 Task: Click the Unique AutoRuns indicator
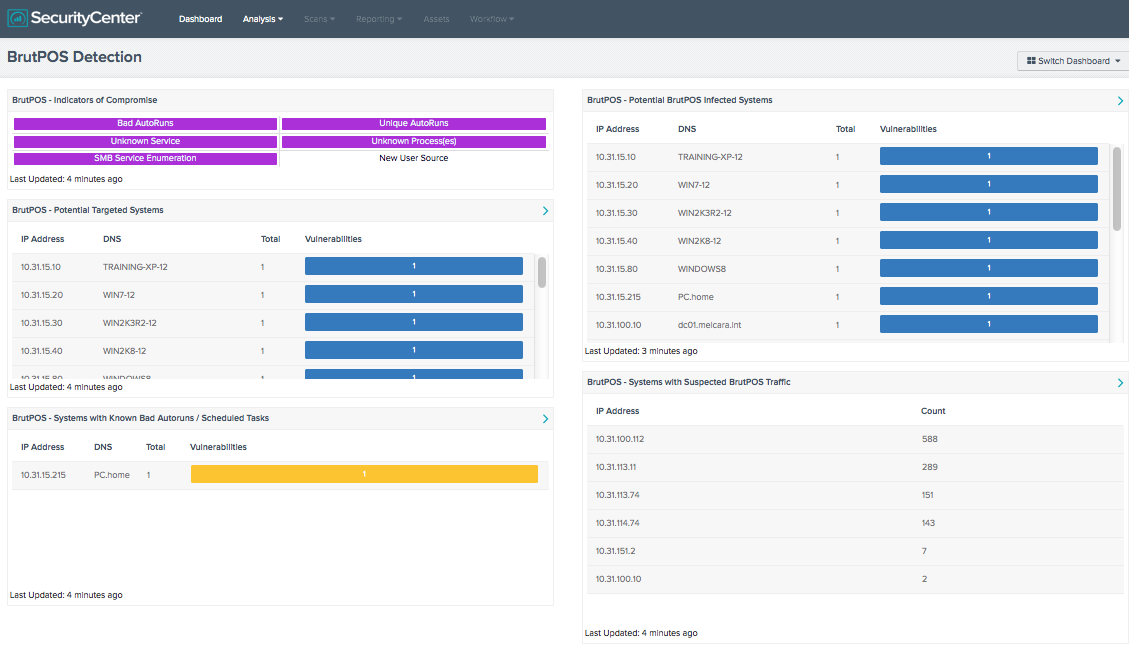pyautogui.click(x=414, y=124)
